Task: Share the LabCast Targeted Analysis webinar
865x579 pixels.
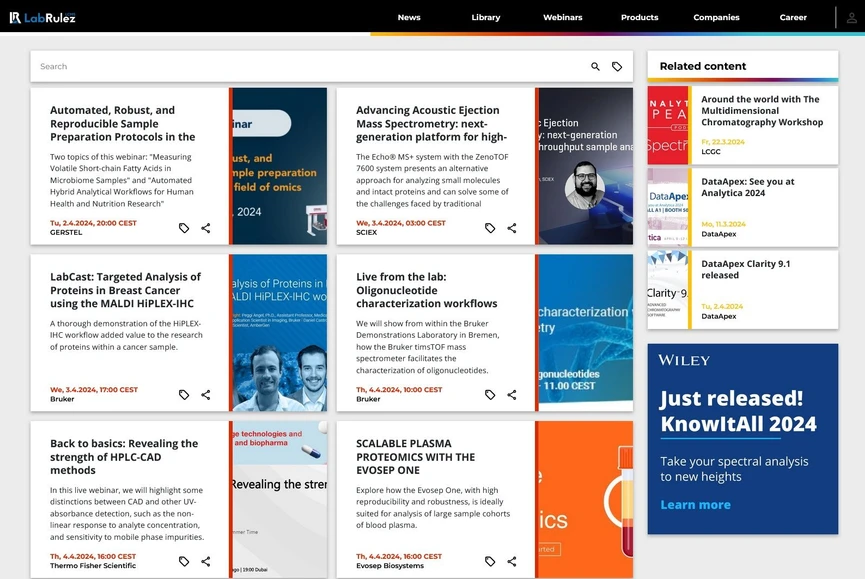Action: [x=206, y=394]
